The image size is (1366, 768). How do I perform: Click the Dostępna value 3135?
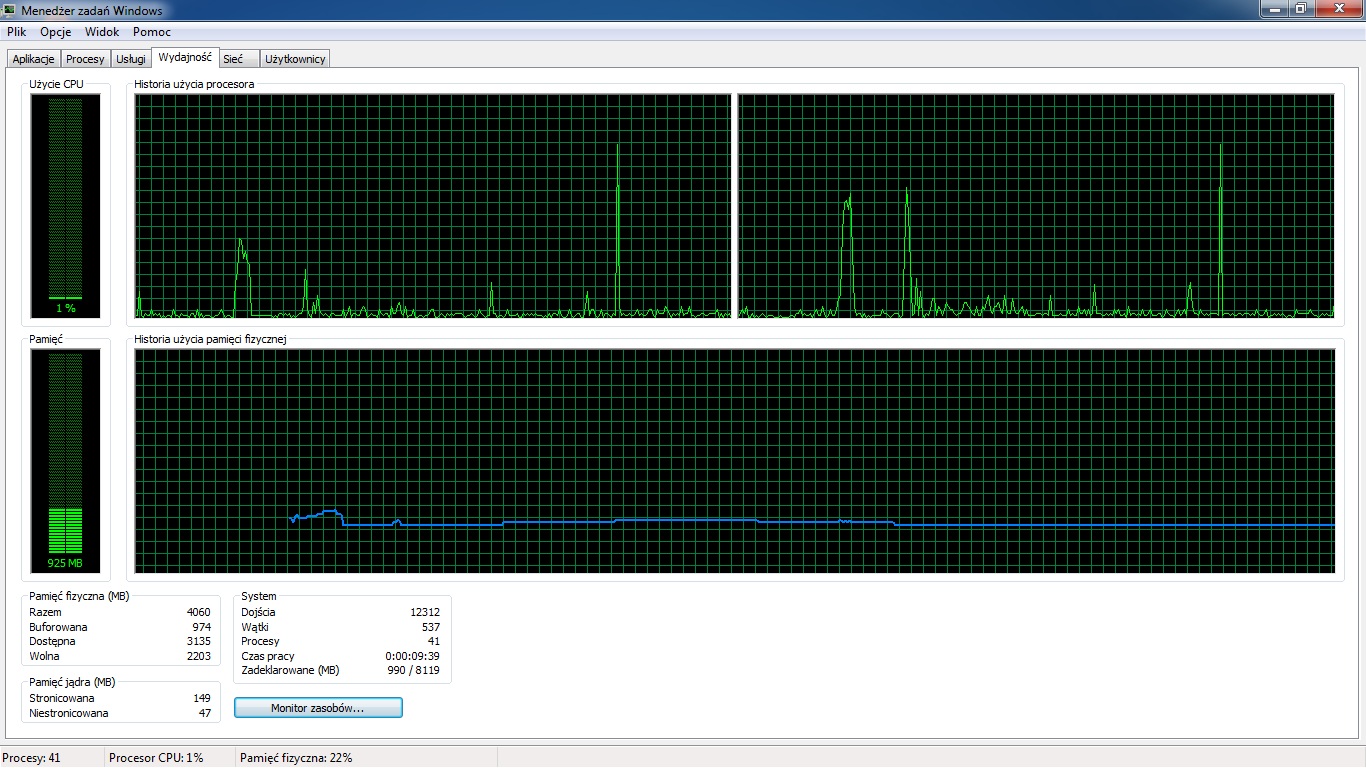pos(199,641)
